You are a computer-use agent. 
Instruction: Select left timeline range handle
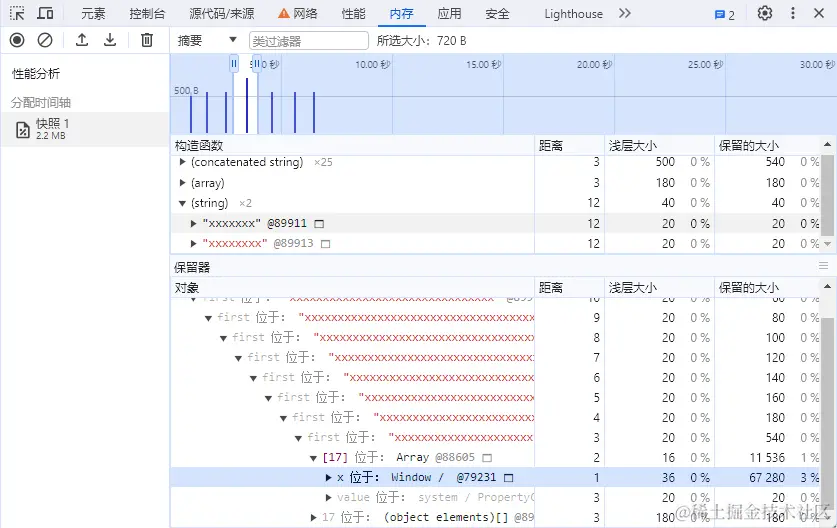click(234, 64)
